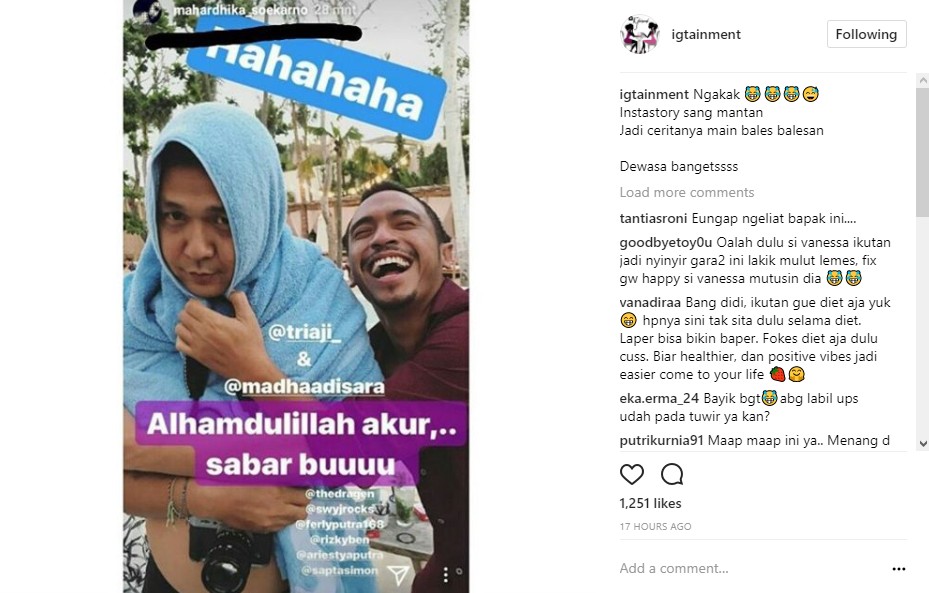Click the comments scrollbar down arrow
This screenshot has height=593, width=929.
point(922,444)
